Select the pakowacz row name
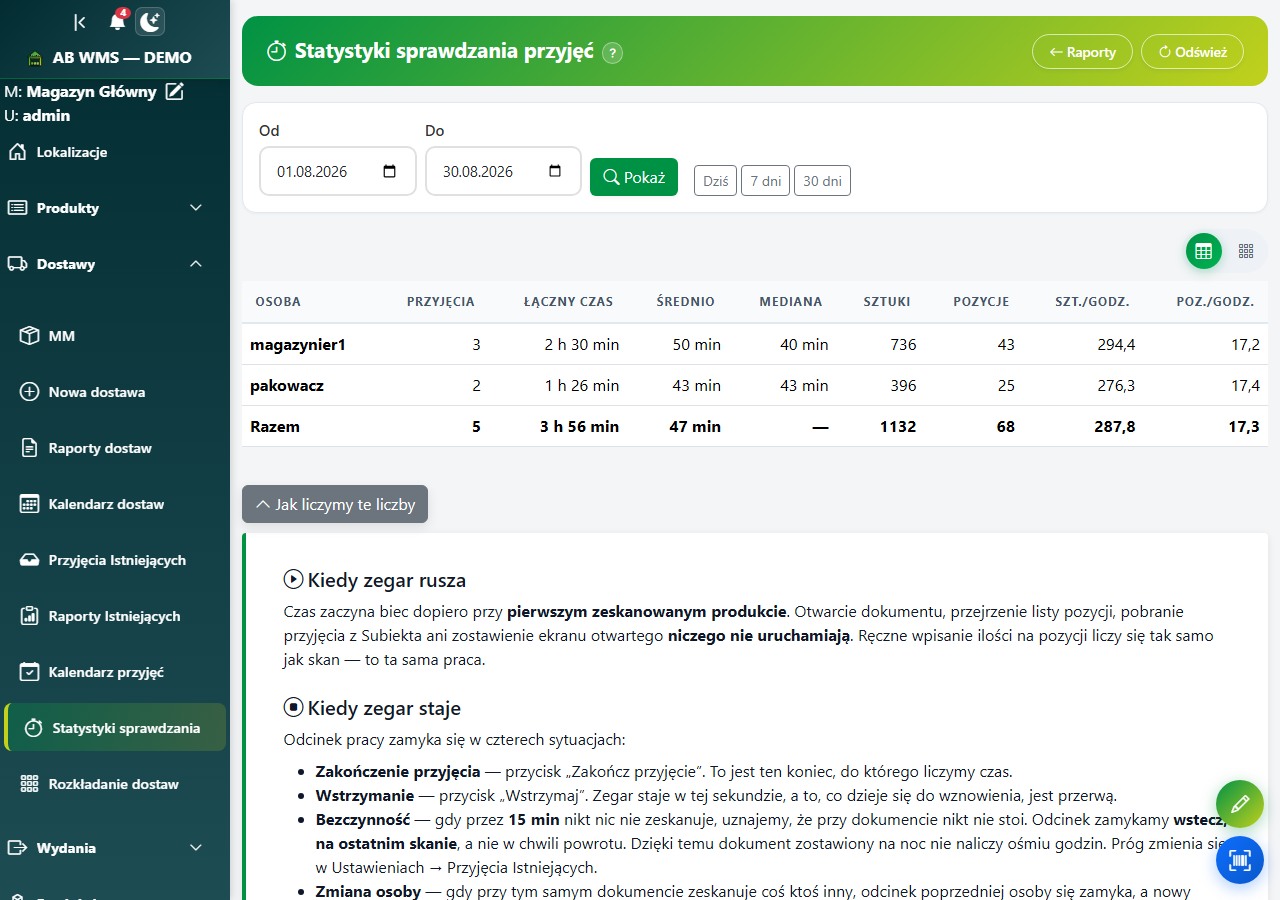The width and height of the screenshot is (1280, 900). [287, 385]
